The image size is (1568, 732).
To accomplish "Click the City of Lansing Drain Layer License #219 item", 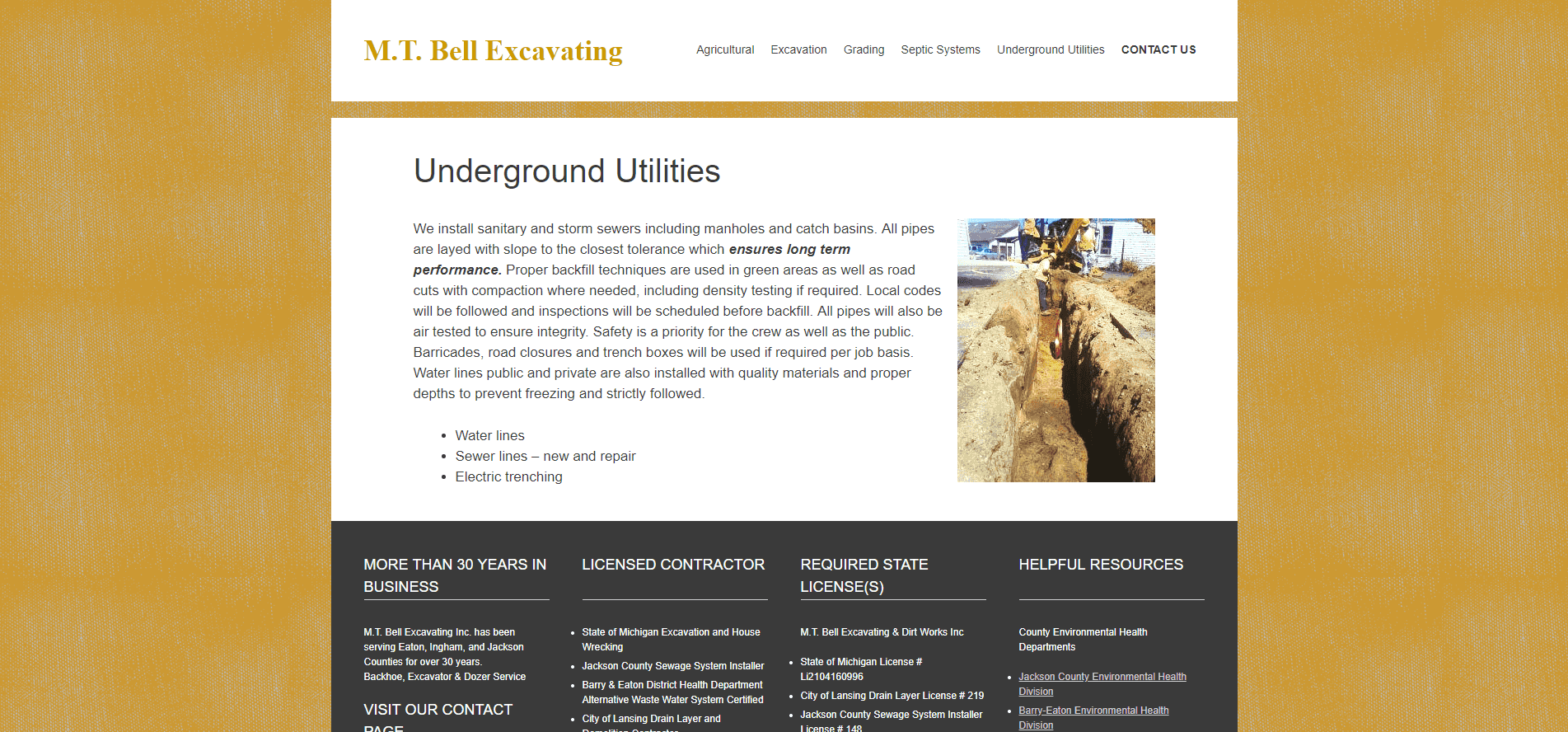I will 892,696.
